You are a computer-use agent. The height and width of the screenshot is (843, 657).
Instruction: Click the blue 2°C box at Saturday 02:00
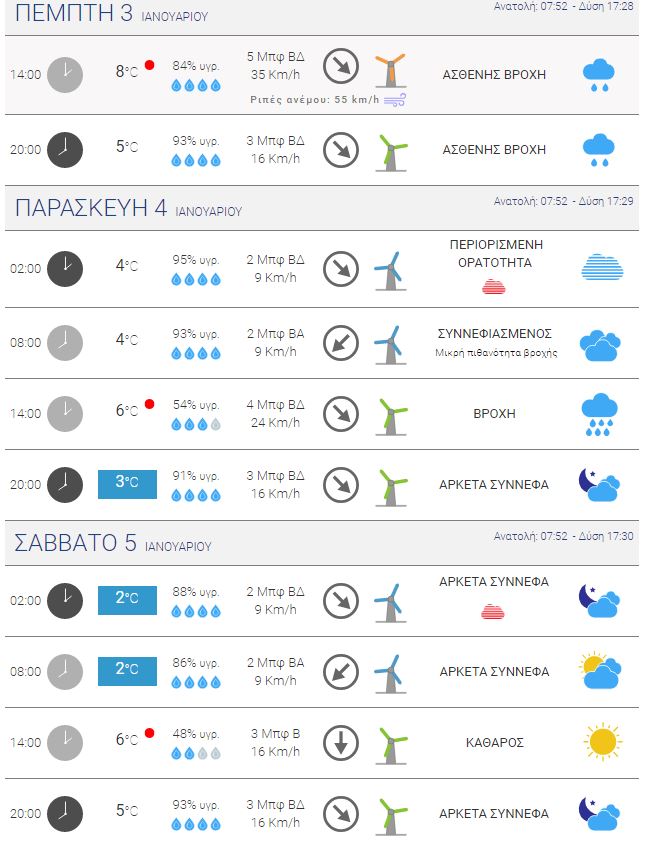click(x=127, y=601)
